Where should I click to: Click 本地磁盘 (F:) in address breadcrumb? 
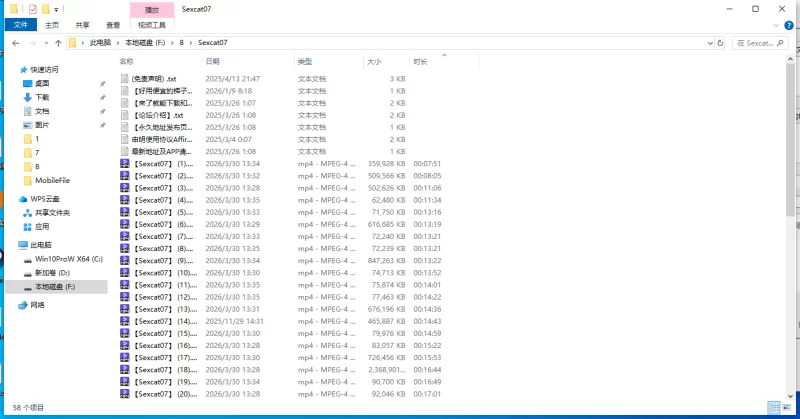144,43
